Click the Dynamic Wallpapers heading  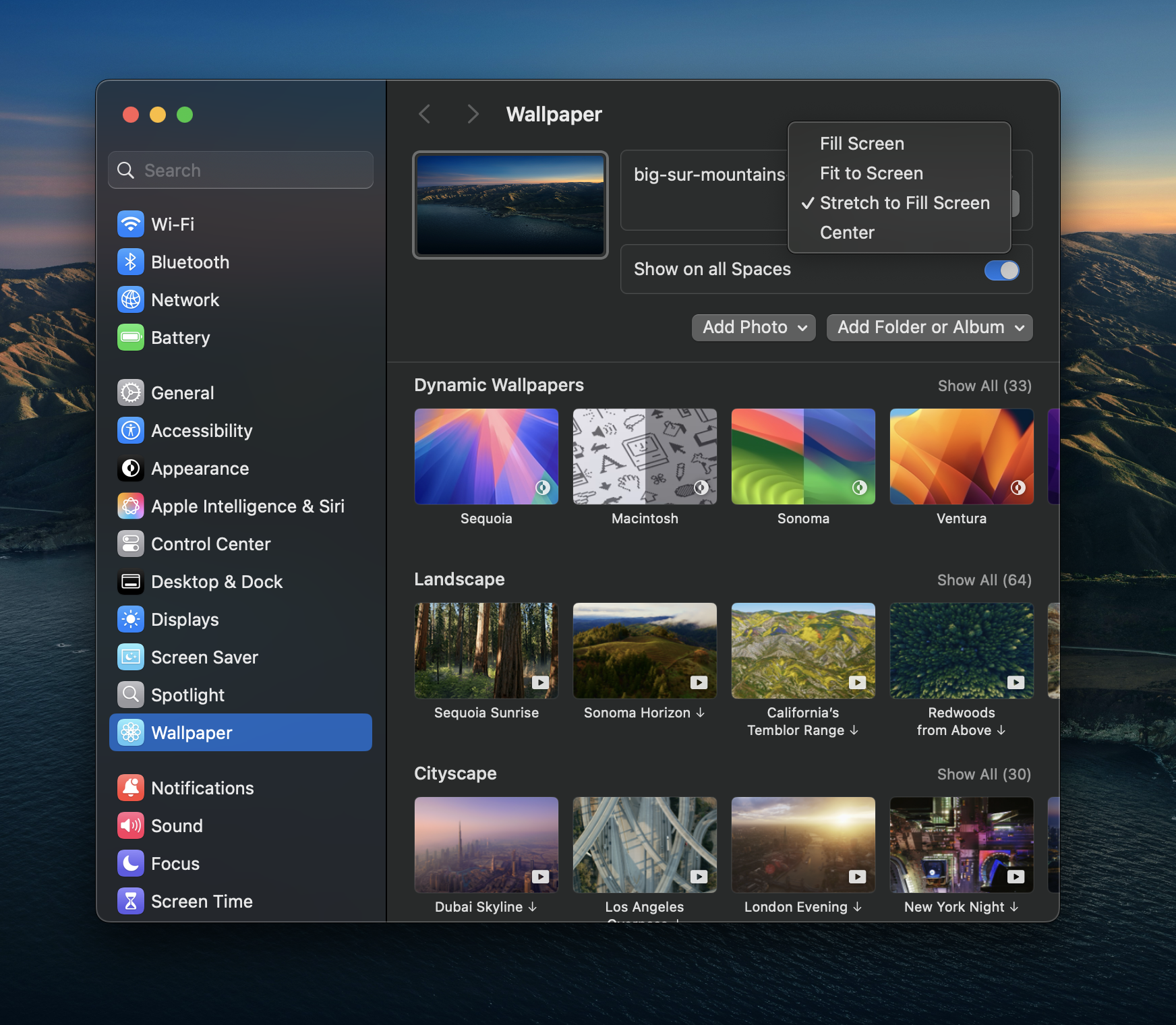click(499, 385)
